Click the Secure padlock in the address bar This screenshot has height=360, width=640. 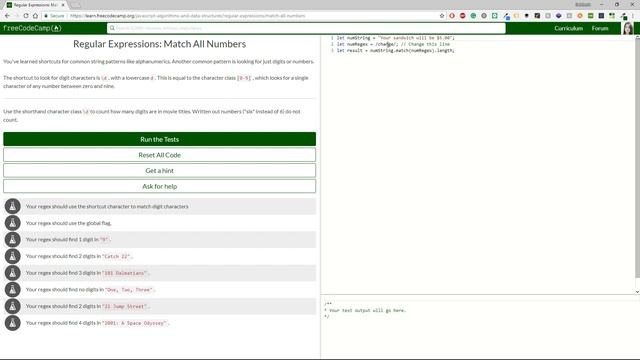coord(46,16)
